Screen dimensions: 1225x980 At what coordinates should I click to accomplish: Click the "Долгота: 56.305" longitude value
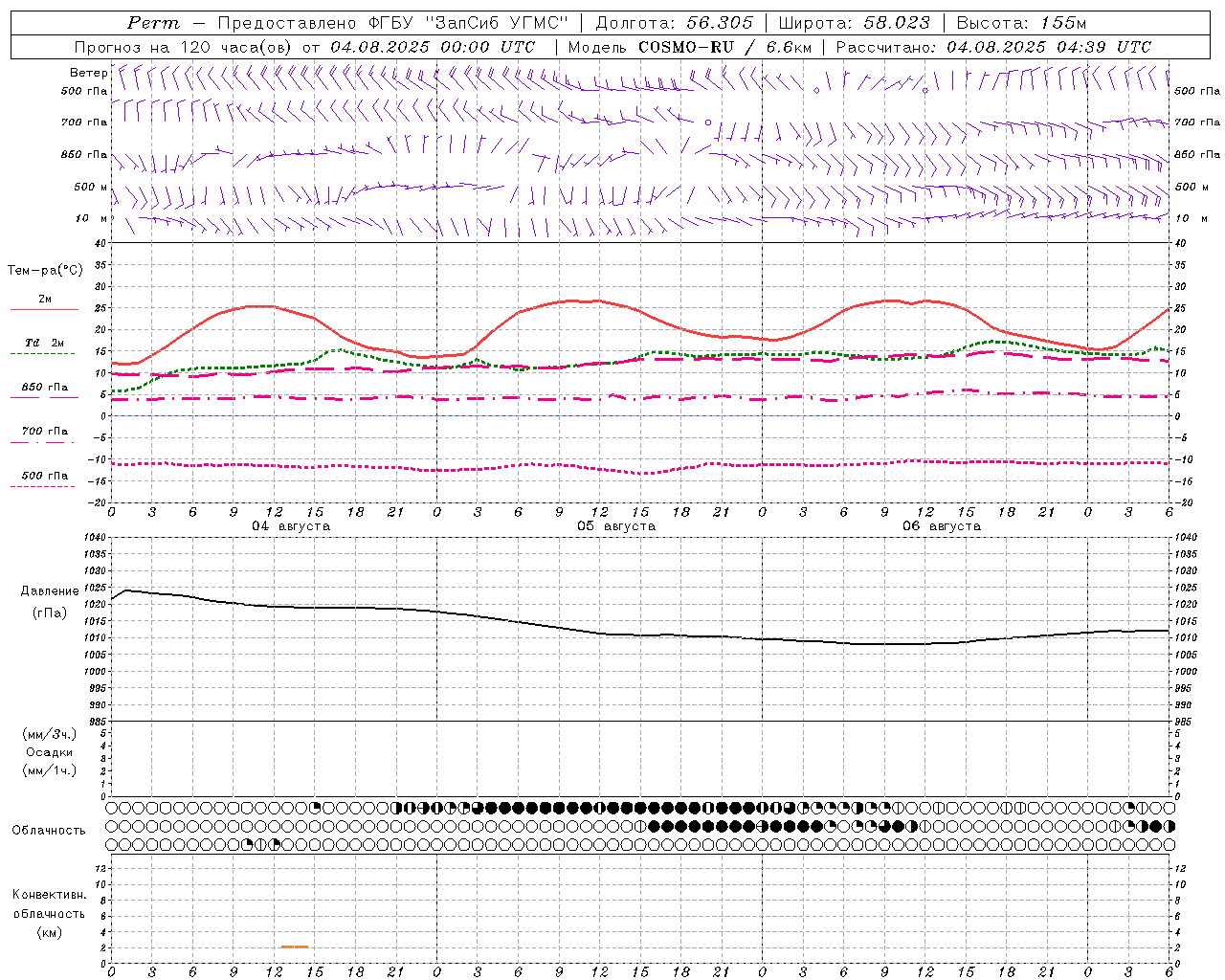pyautogui.click(x=675, y=23)
